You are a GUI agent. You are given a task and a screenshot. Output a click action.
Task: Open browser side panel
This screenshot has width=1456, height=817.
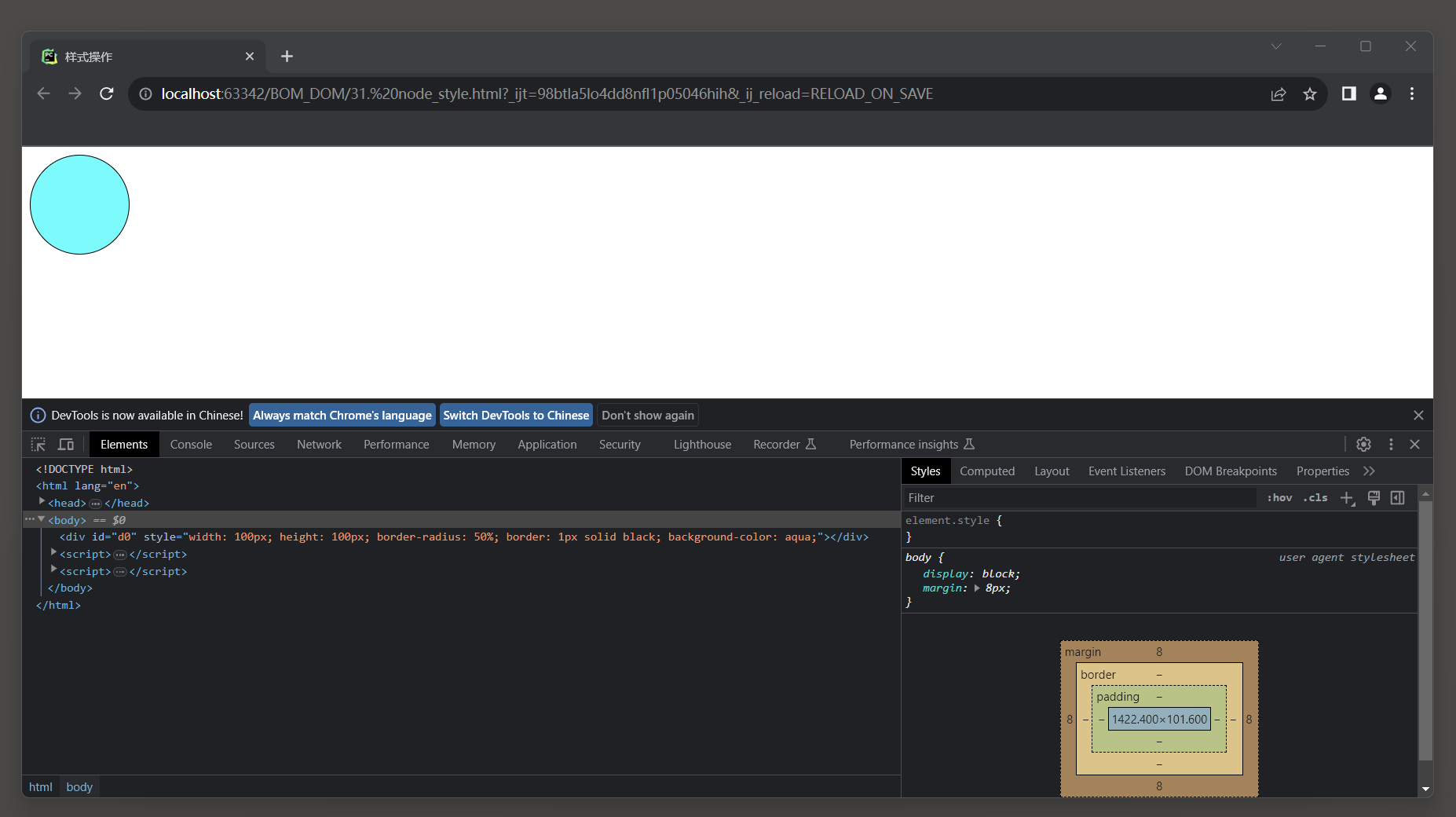click(x=1349, y=94)
